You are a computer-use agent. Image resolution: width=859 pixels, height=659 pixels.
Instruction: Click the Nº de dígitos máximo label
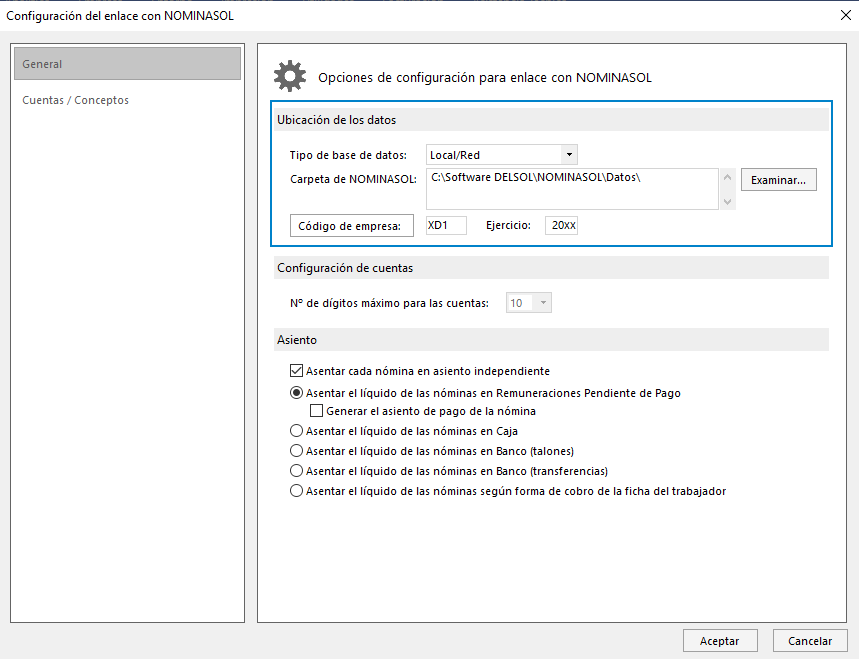pos(390,303)
